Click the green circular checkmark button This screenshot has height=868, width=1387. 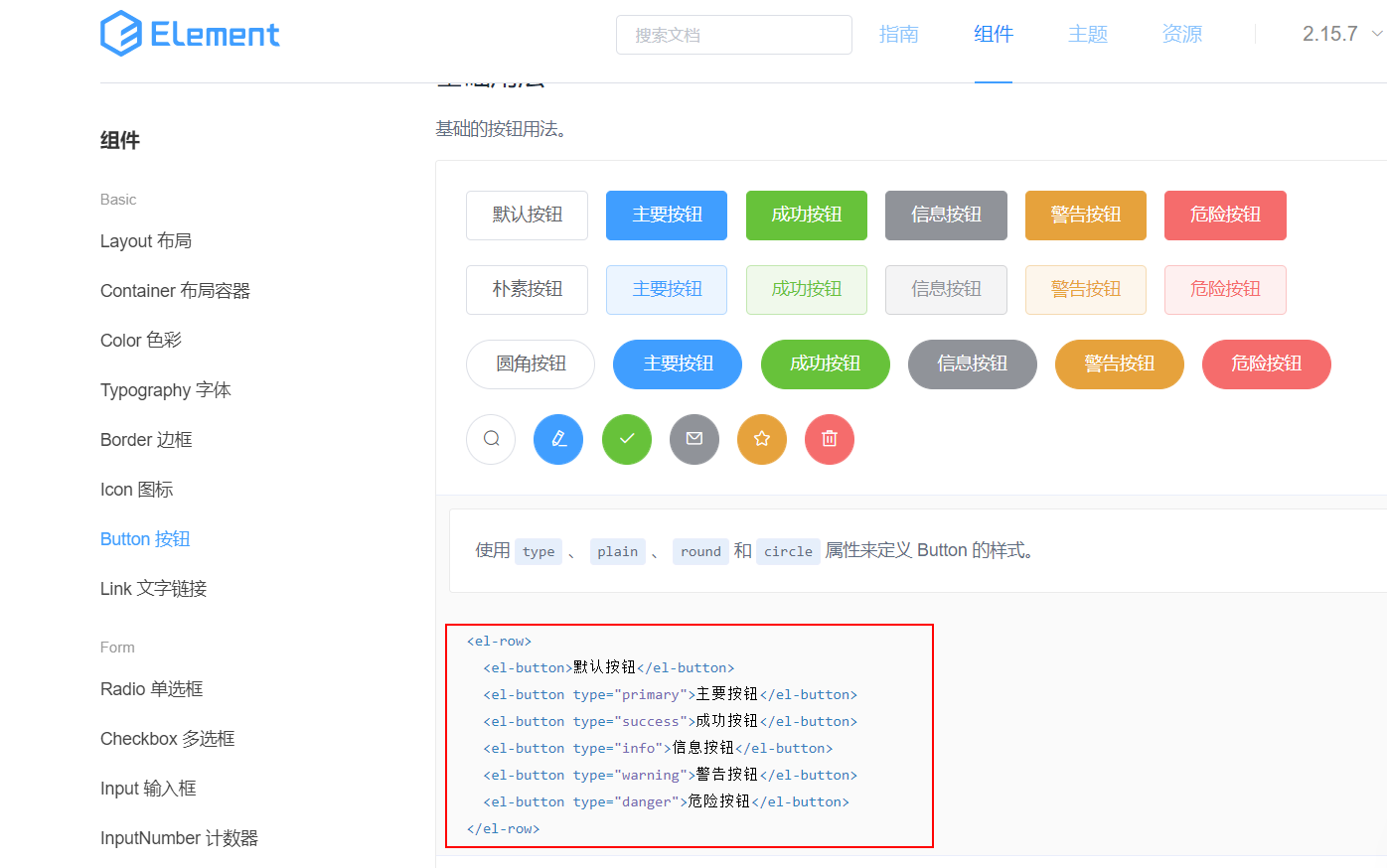pyautogui.click(x=627, y=439)
